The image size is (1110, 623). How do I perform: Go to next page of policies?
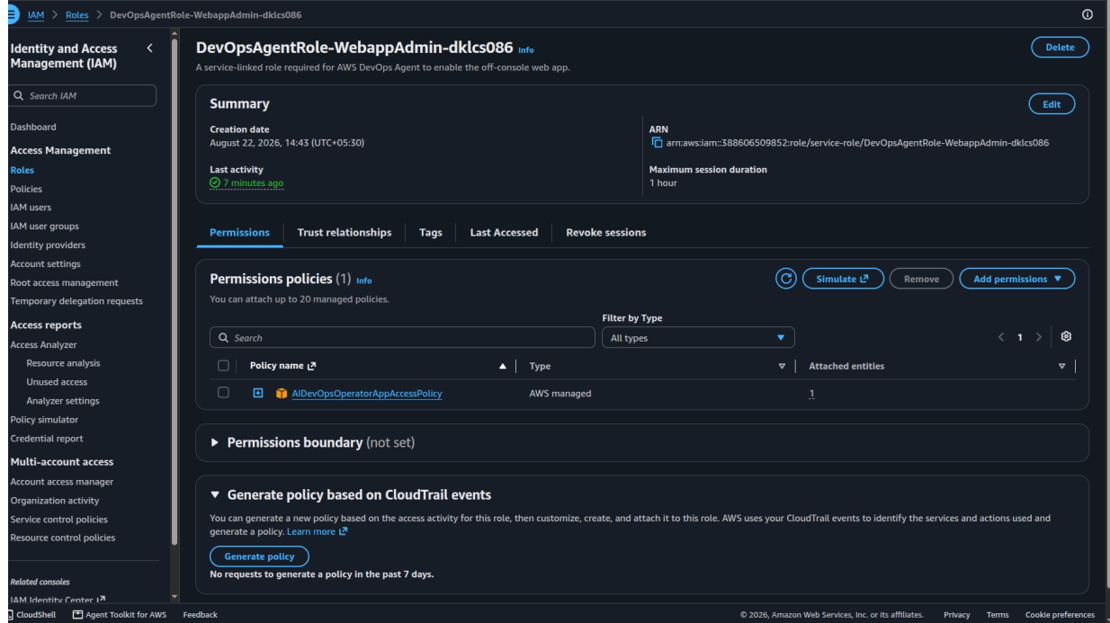tap(1039, 338)
